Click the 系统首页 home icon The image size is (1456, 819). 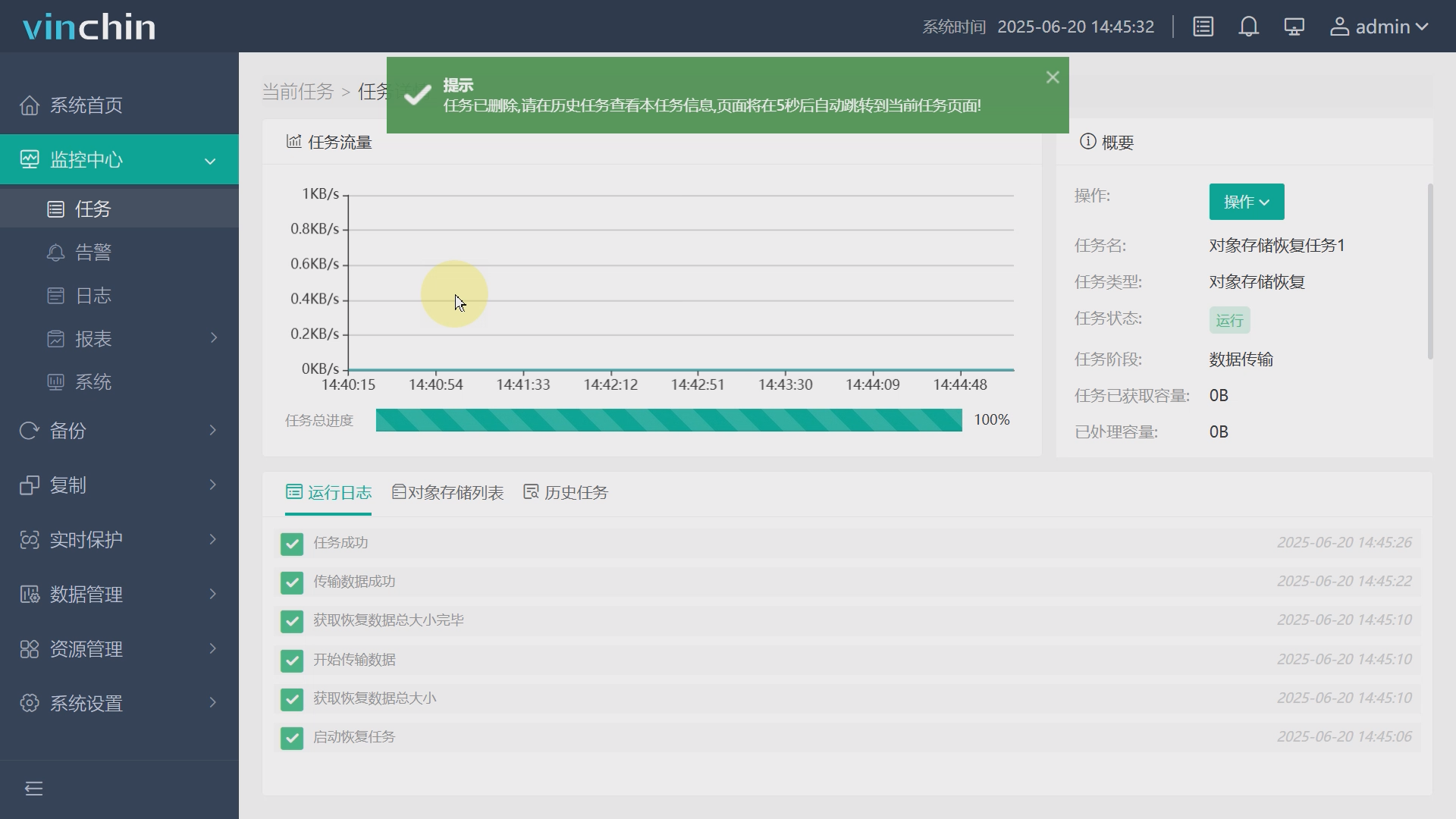[30, 105]
